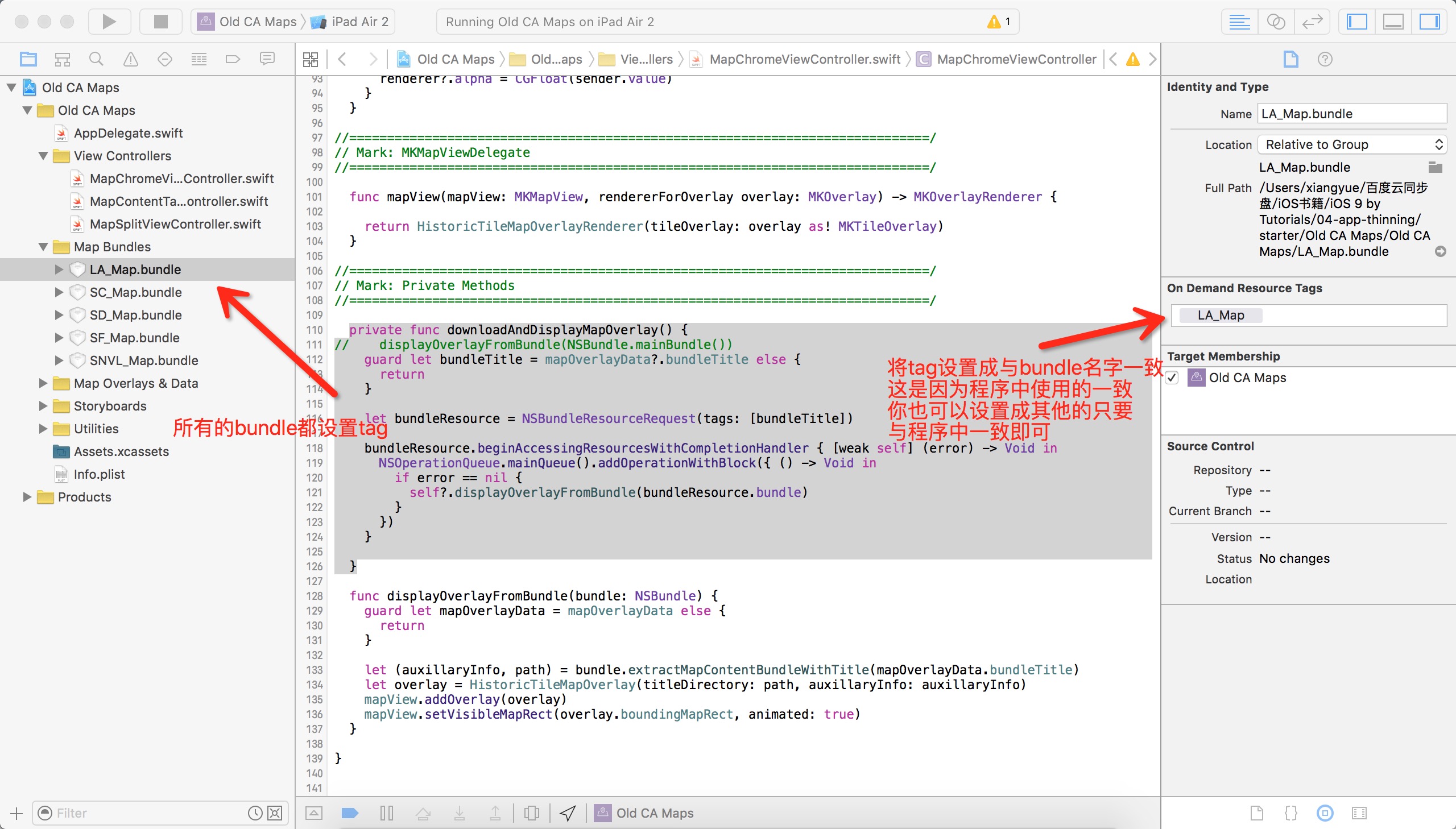Show the Assistant editor
The width and height of the screenshot is (1456, 829).
click(1276, 22)
